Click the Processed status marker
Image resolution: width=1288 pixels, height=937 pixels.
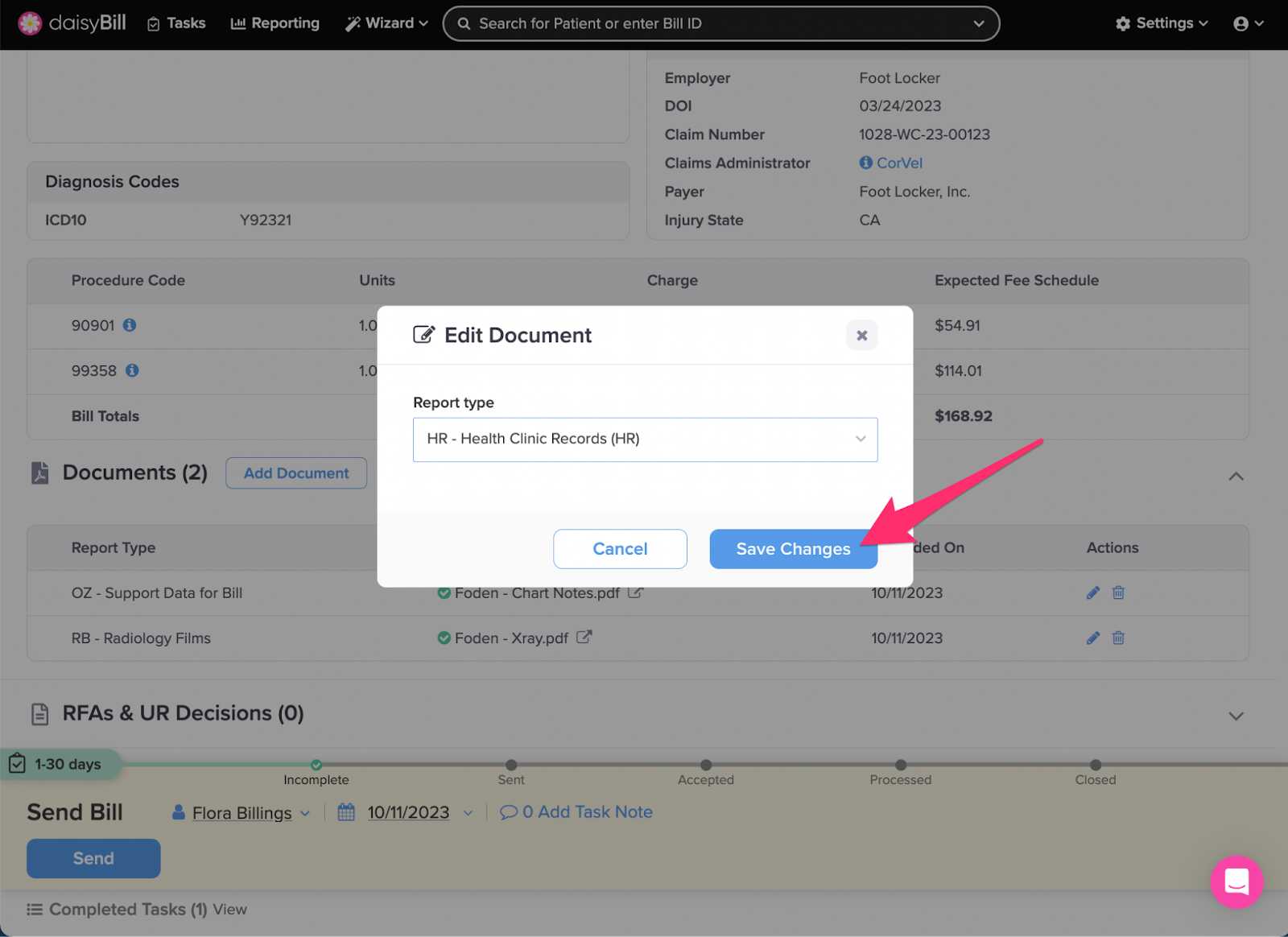pos(901,765)
